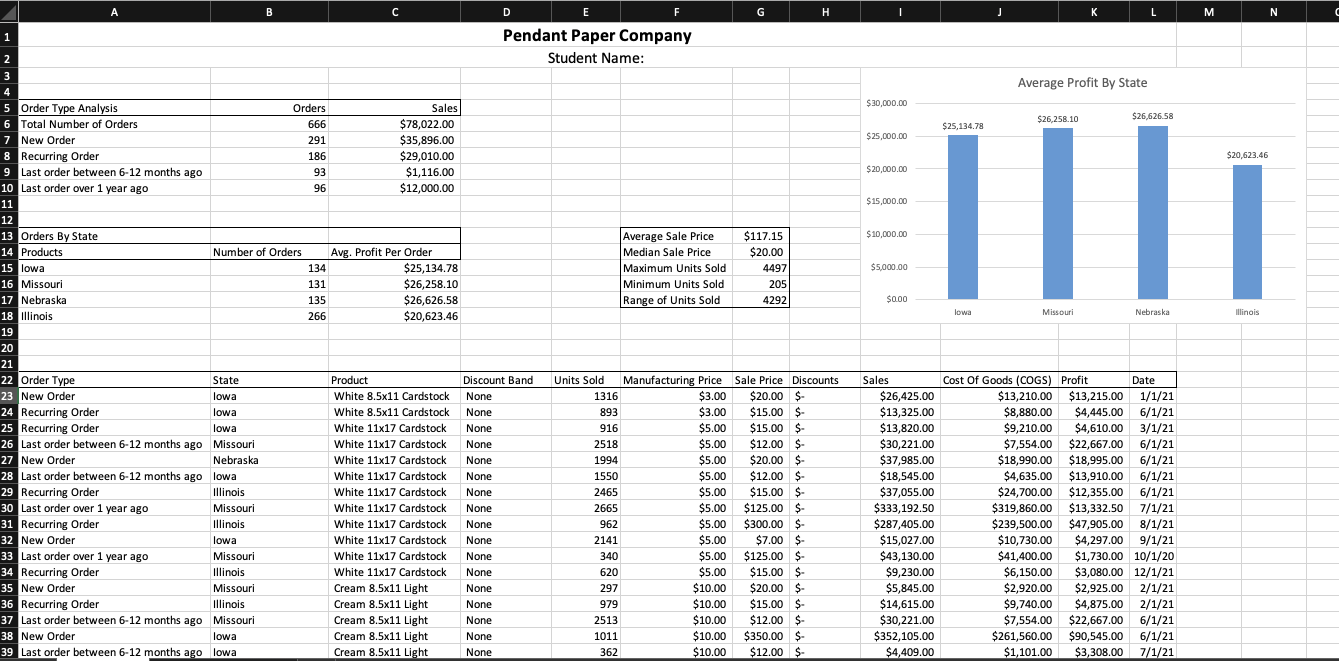Select row 13 header

click(9, 236)
